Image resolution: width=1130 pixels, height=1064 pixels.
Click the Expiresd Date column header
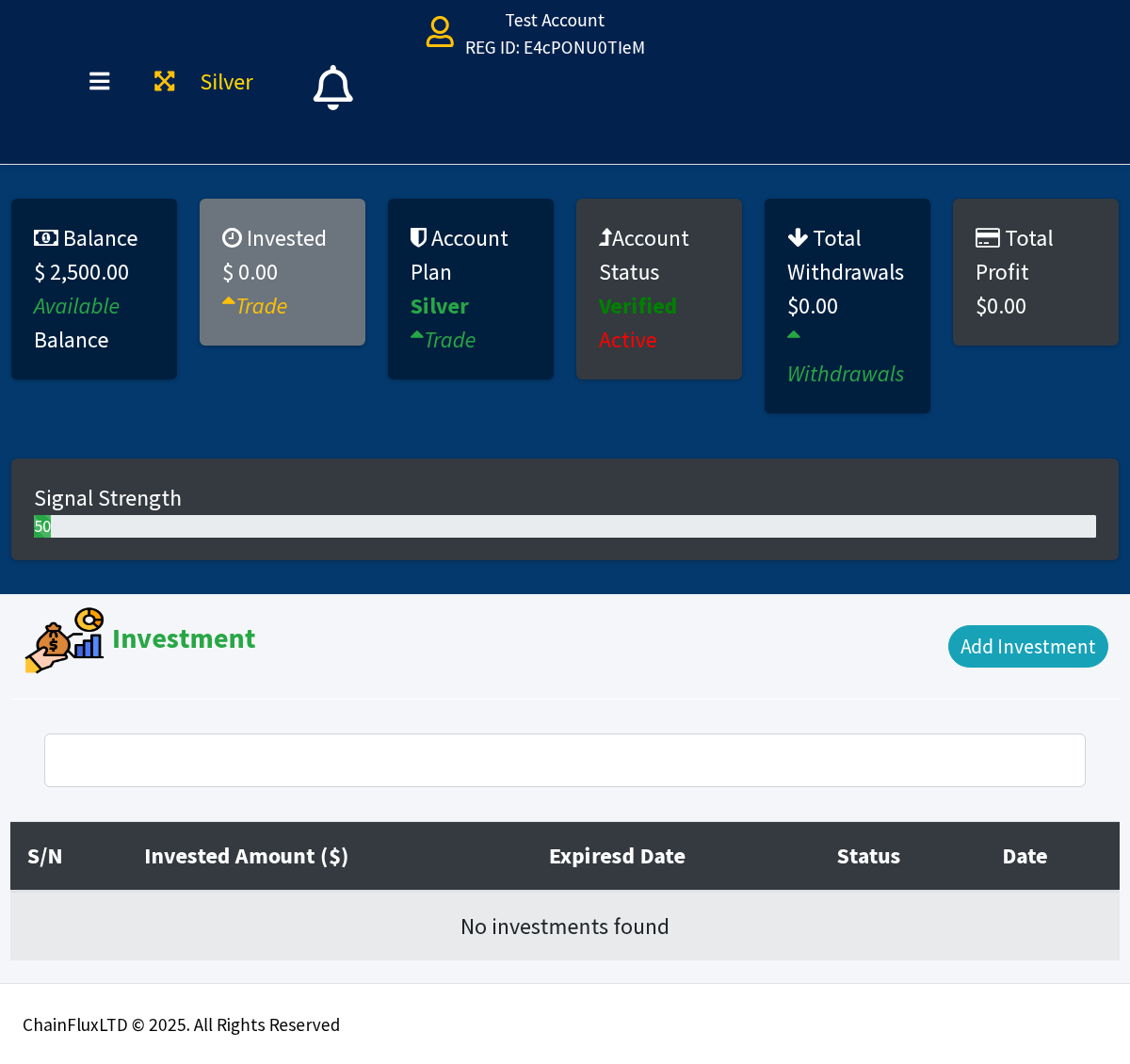618,856
